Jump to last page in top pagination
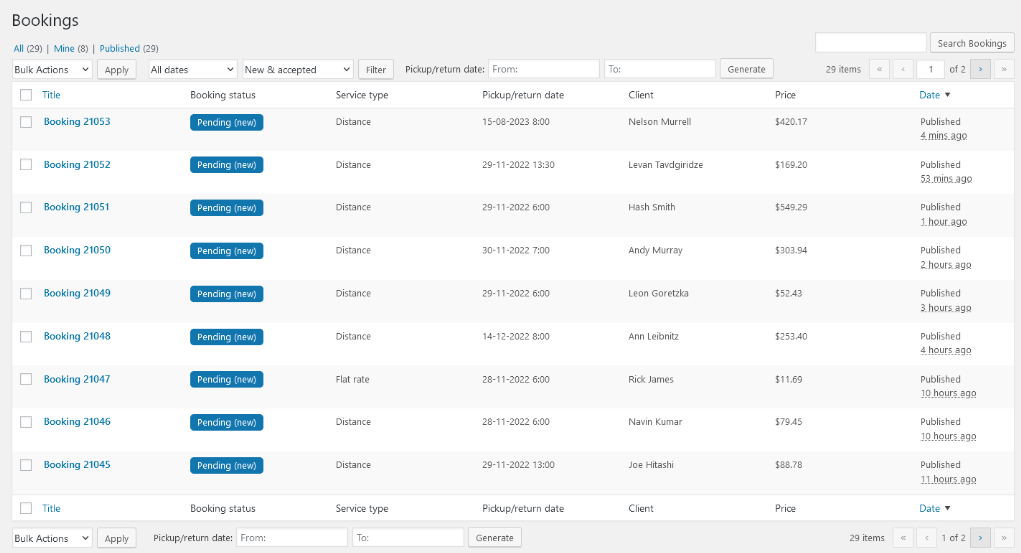 1003,69
